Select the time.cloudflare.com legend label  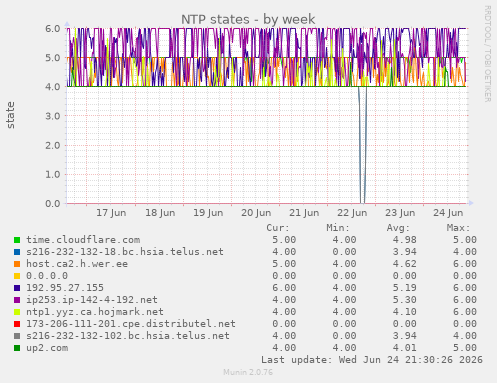pos(83,240)
